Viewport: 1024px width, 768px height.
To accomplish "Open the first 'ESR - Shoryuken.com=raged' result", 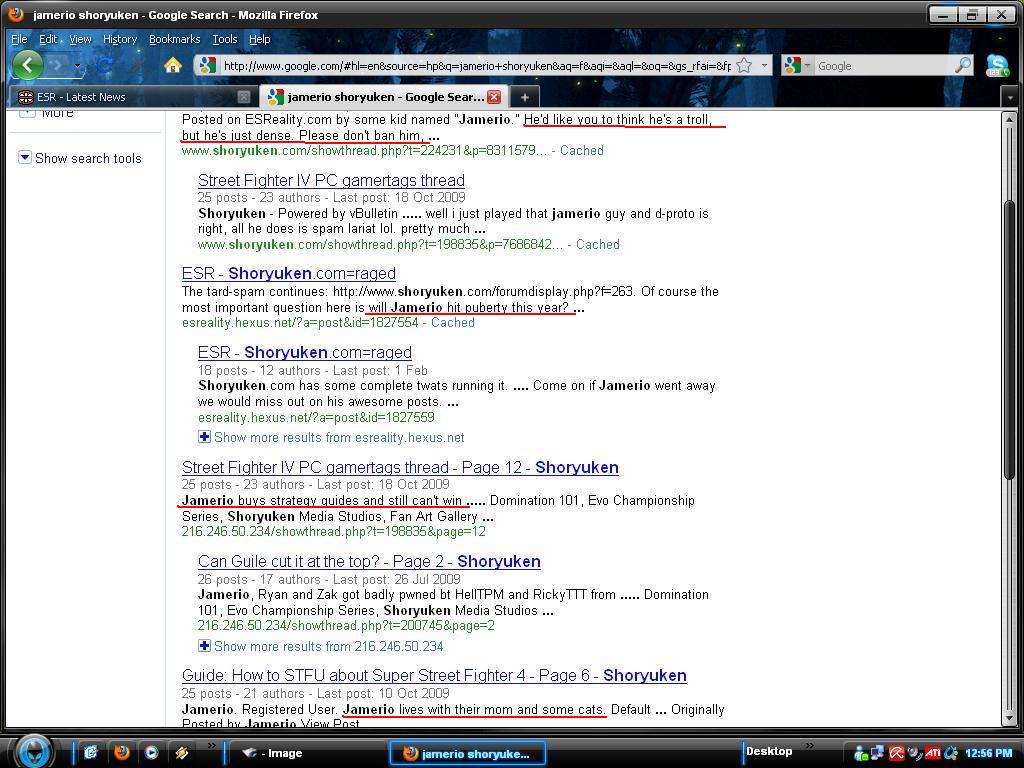I will [x=288, y=274].
